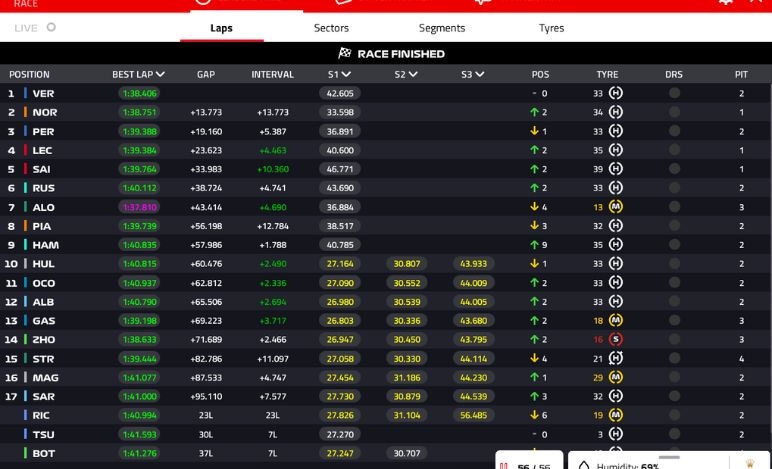Switch to the Sectors tab
This screenshot has width=772, height=469.
click(x=331, y=28)
